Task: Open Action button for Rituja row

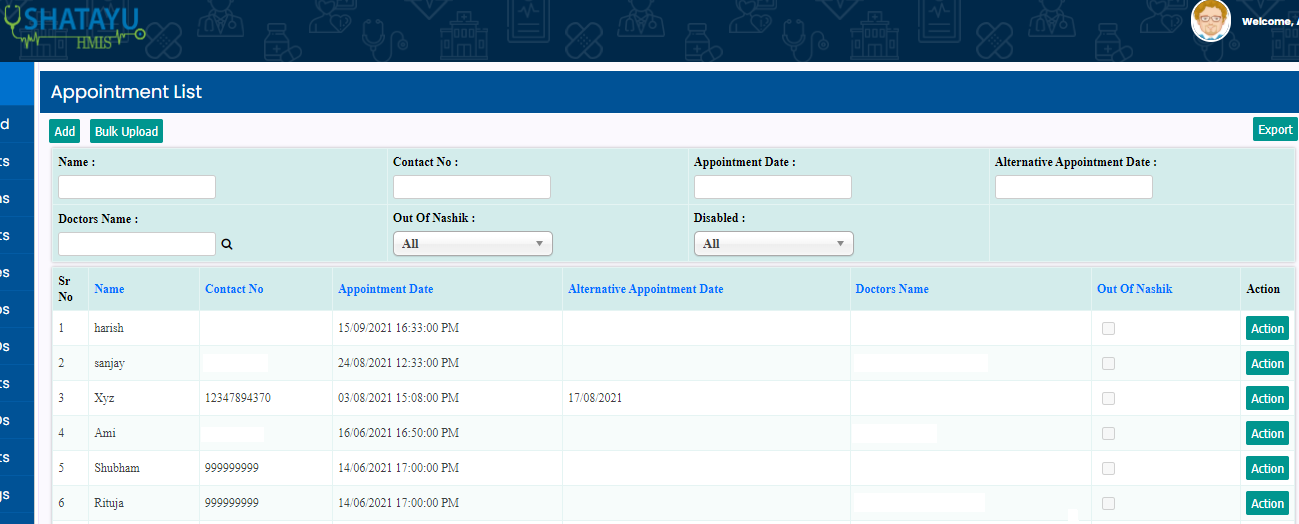Action: 1267,504
